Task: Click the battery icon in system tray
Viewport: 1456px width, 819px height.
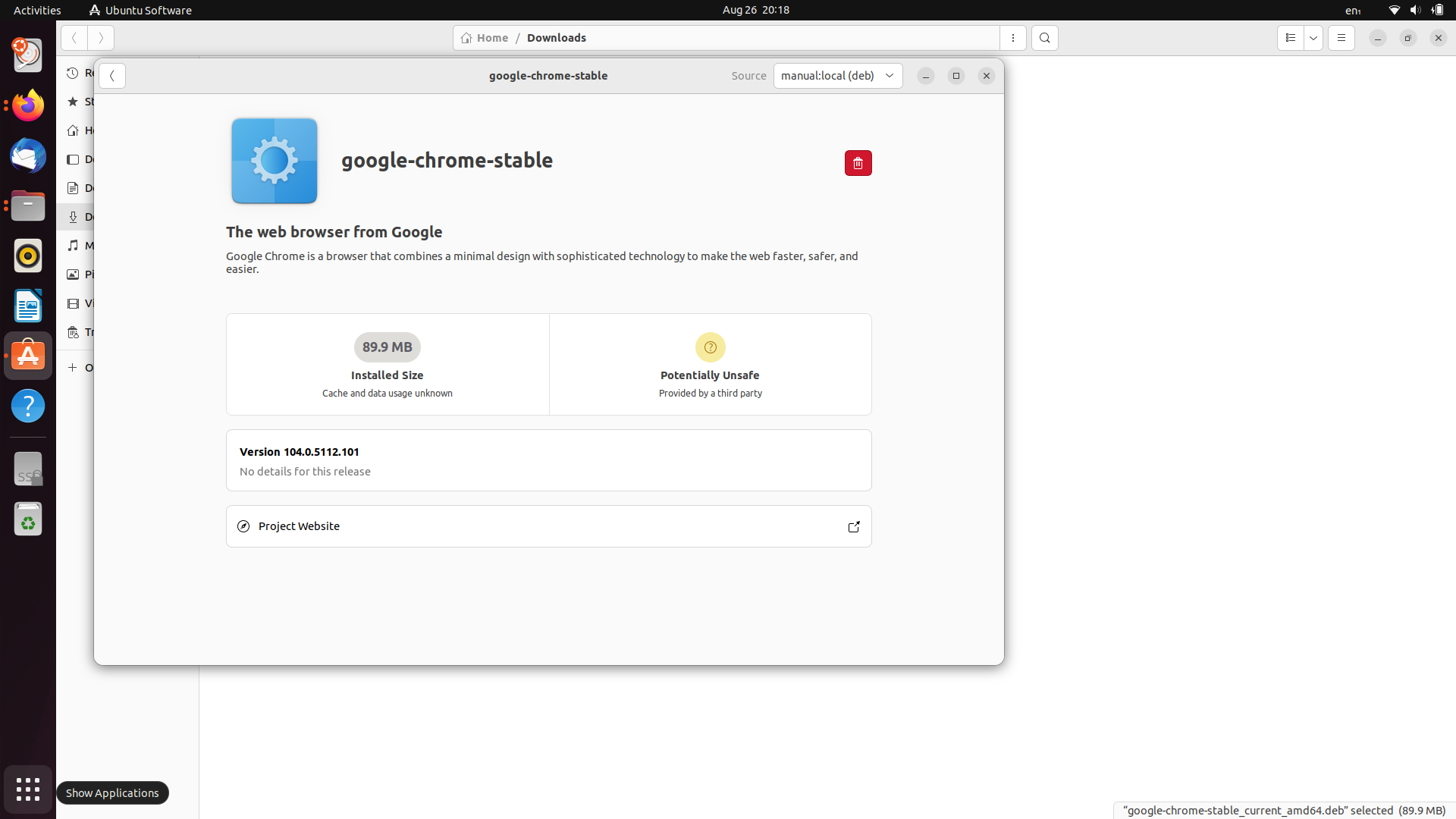Action: (1437, 10)
